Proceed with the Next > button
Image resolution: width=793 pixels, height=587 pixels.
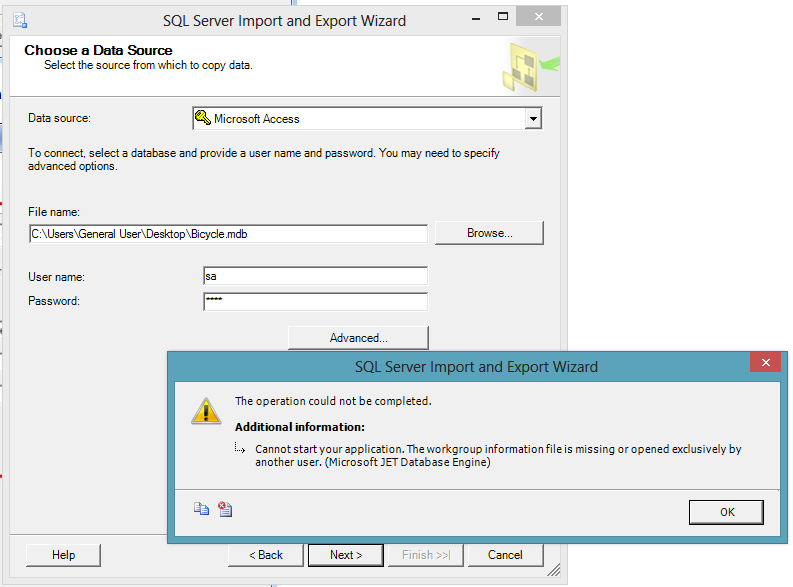tap(346, 555)
